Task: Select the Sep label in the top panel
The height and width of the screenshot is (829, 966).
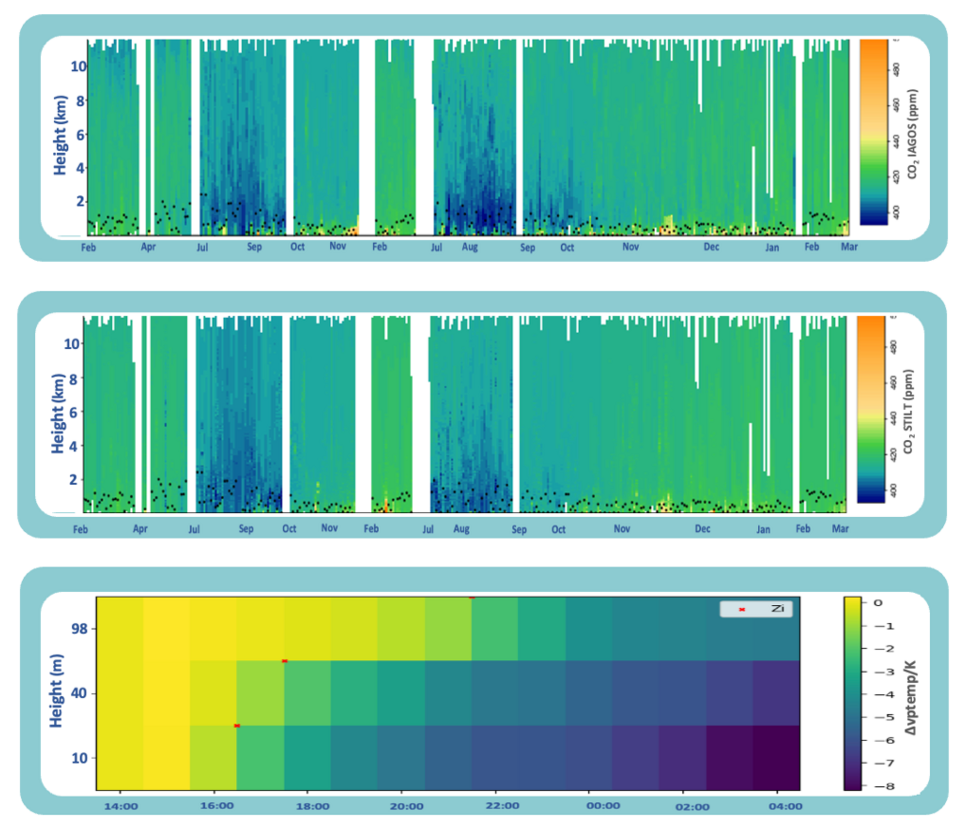Action: coord(254,246)
